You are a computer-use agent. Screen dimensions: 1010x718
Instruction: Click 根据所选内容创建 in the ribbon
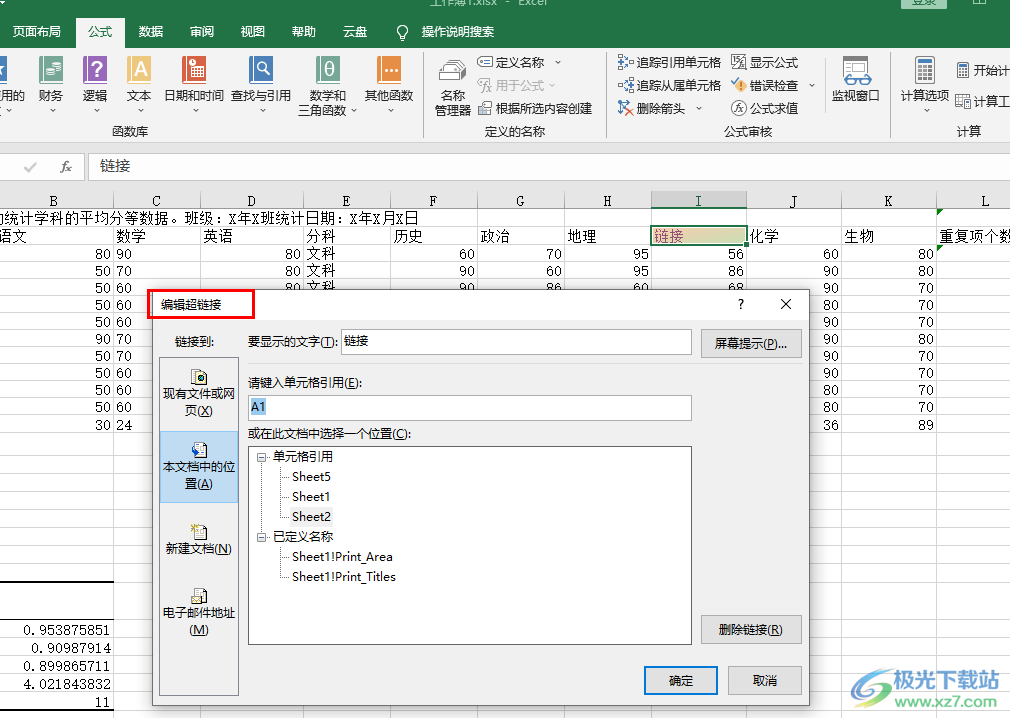[535, 108]
